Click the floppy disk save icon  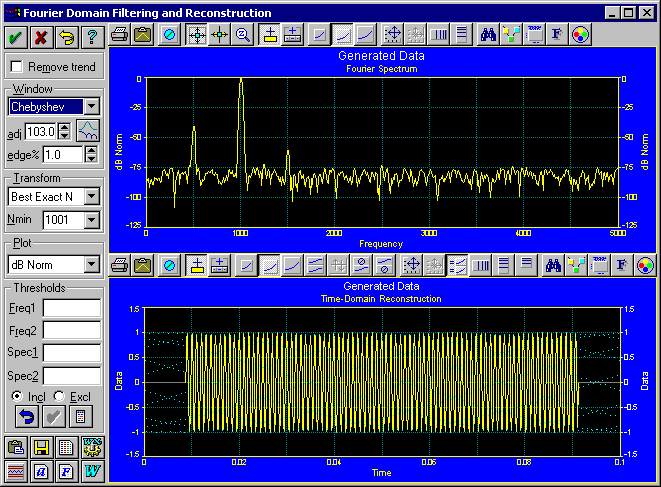coord(41,447)
